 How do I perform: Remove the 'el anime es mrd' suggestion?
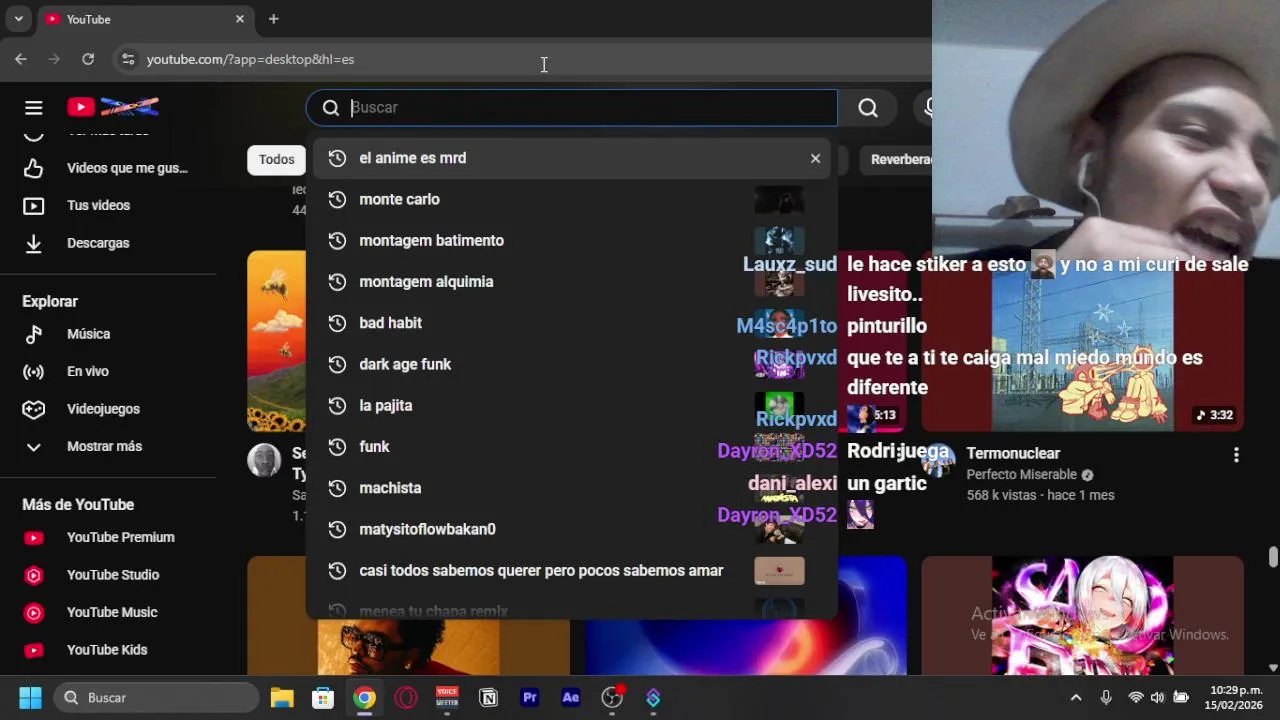(815, 158)
